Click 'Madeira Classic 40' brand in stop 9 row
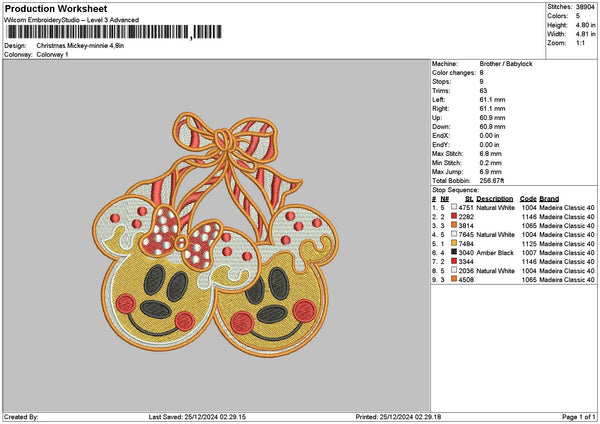The width and height of the screenshot is (600, 424). click(567, 280)
